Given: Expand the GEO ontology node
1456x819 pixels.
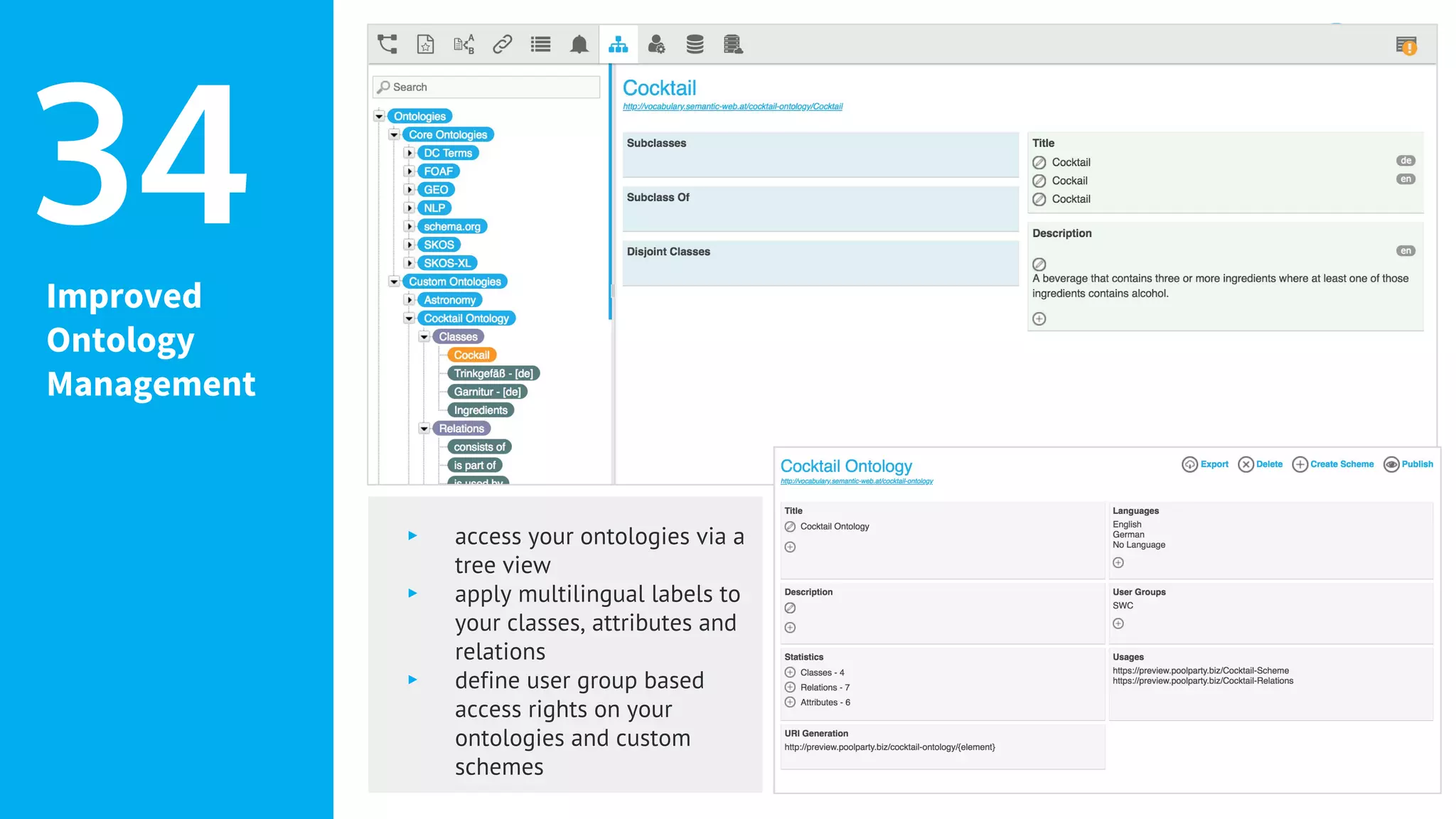Looking at the screenshot, I should (x=409, y=190).
